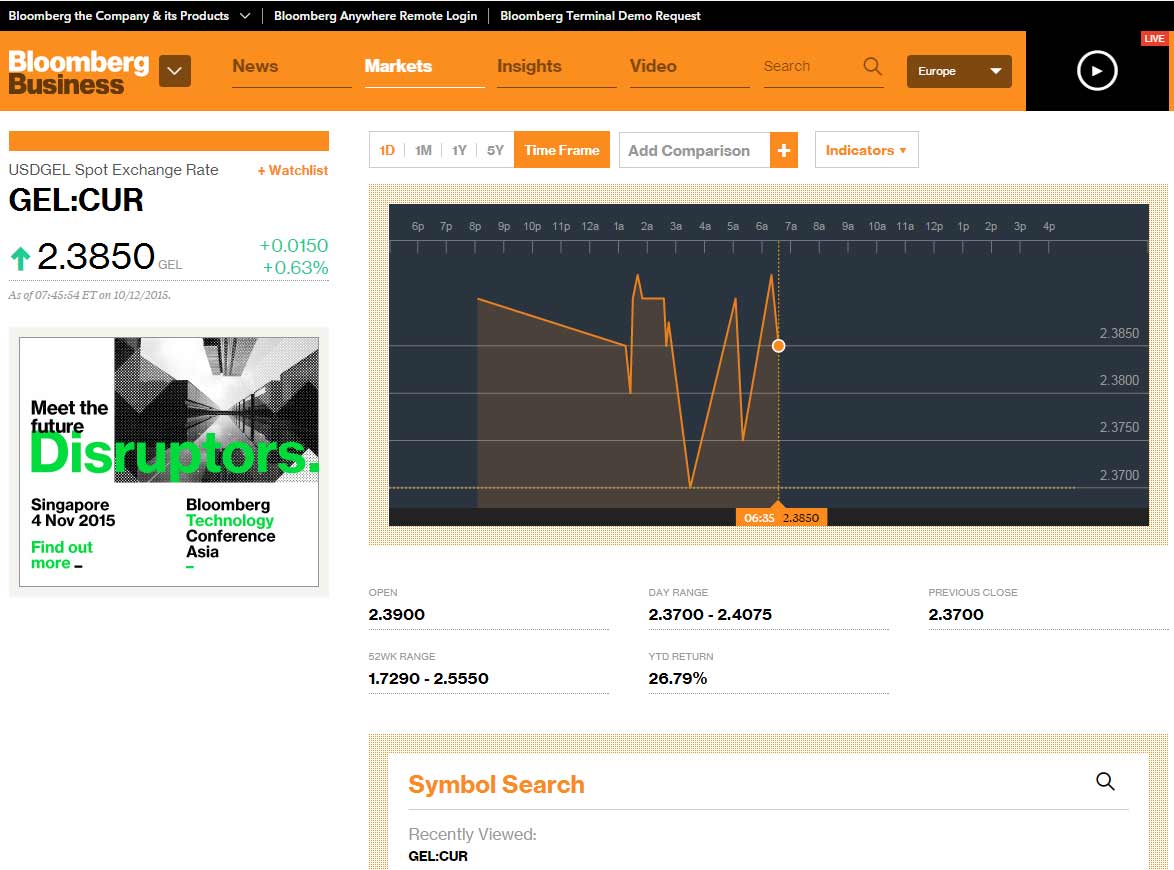Click the search magnifying glass in the navbar
The image size is (1174, 870).
pos(871,66)
